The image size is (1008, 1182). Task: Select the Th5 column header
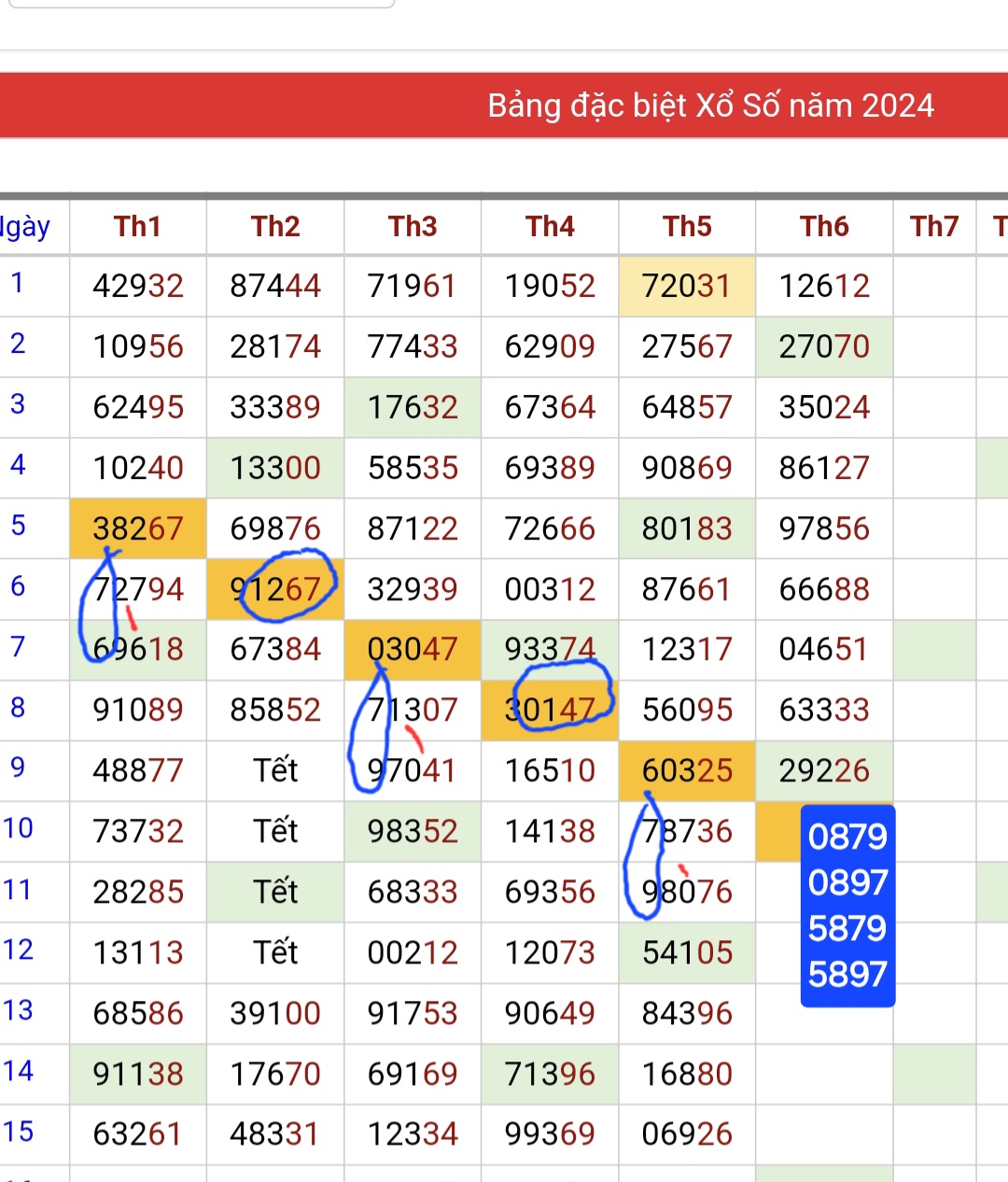click(x=687, y=227)
